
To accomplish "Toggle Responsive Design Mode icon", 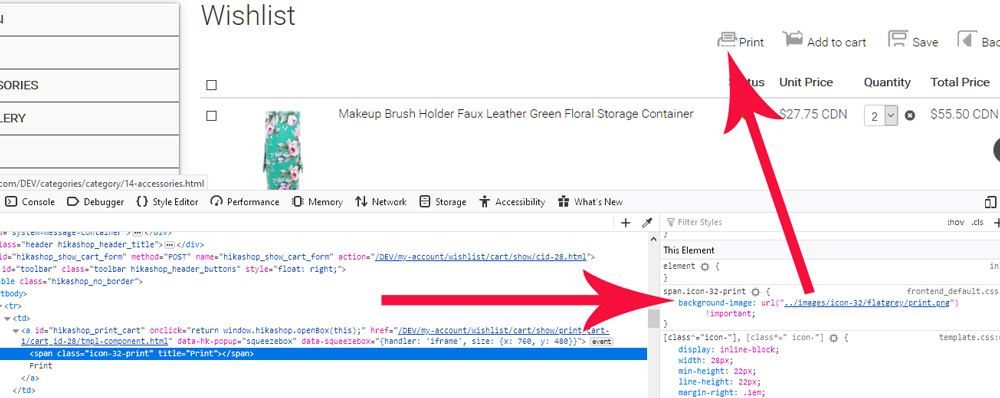I will click(x=990, y=202).
